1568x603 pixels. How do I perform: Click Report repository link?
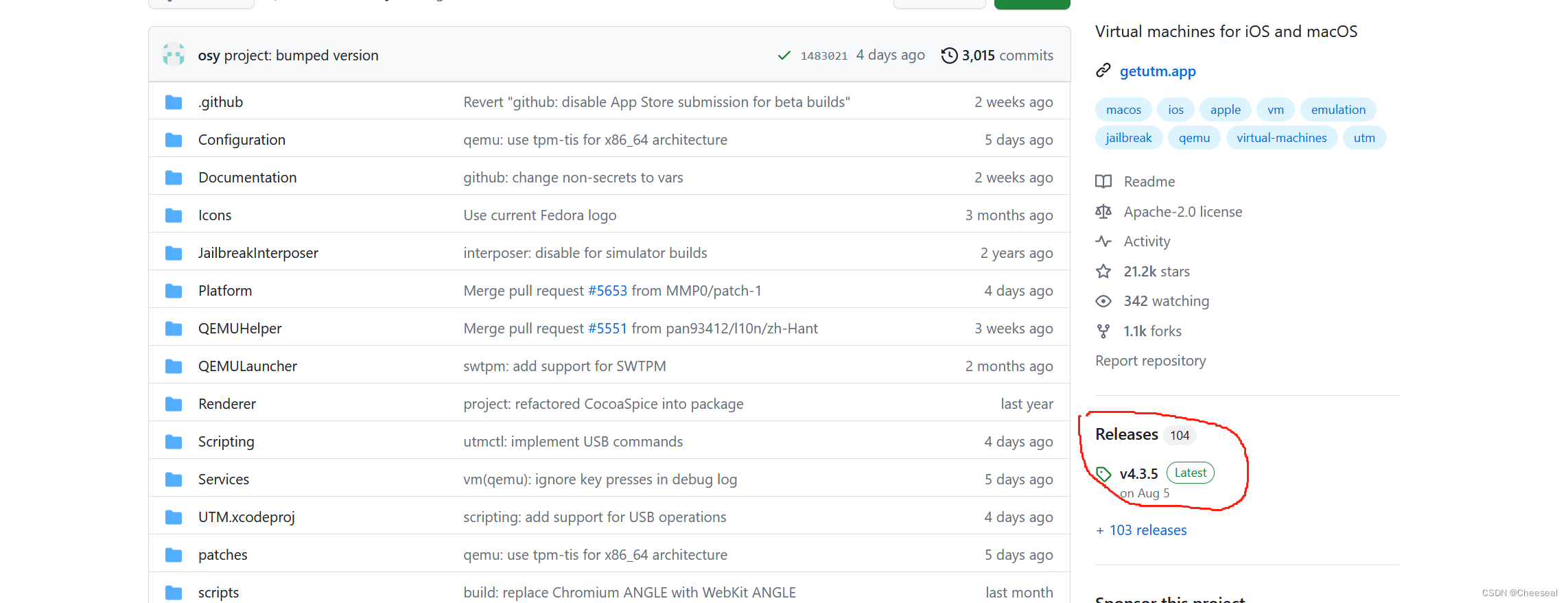[x=1150, y=361]
